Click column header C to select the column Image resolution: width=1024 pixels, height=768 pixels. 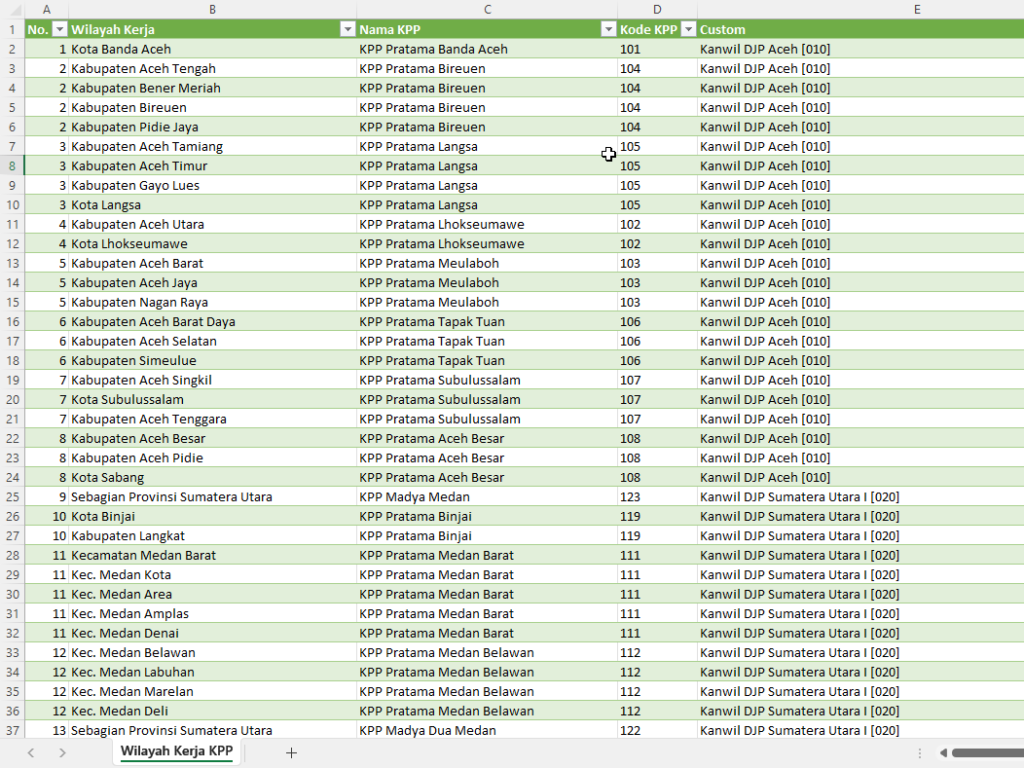coord(487,9)
